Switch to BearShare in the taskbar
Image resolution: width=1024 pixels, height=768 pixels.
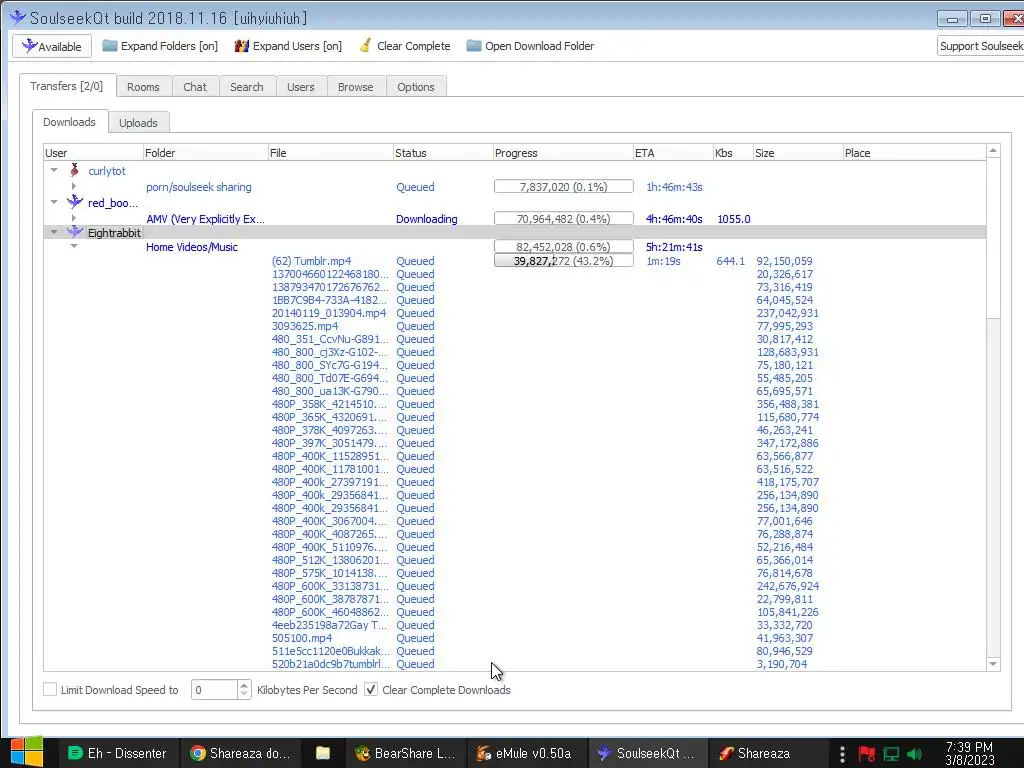(x=406, y=753)
